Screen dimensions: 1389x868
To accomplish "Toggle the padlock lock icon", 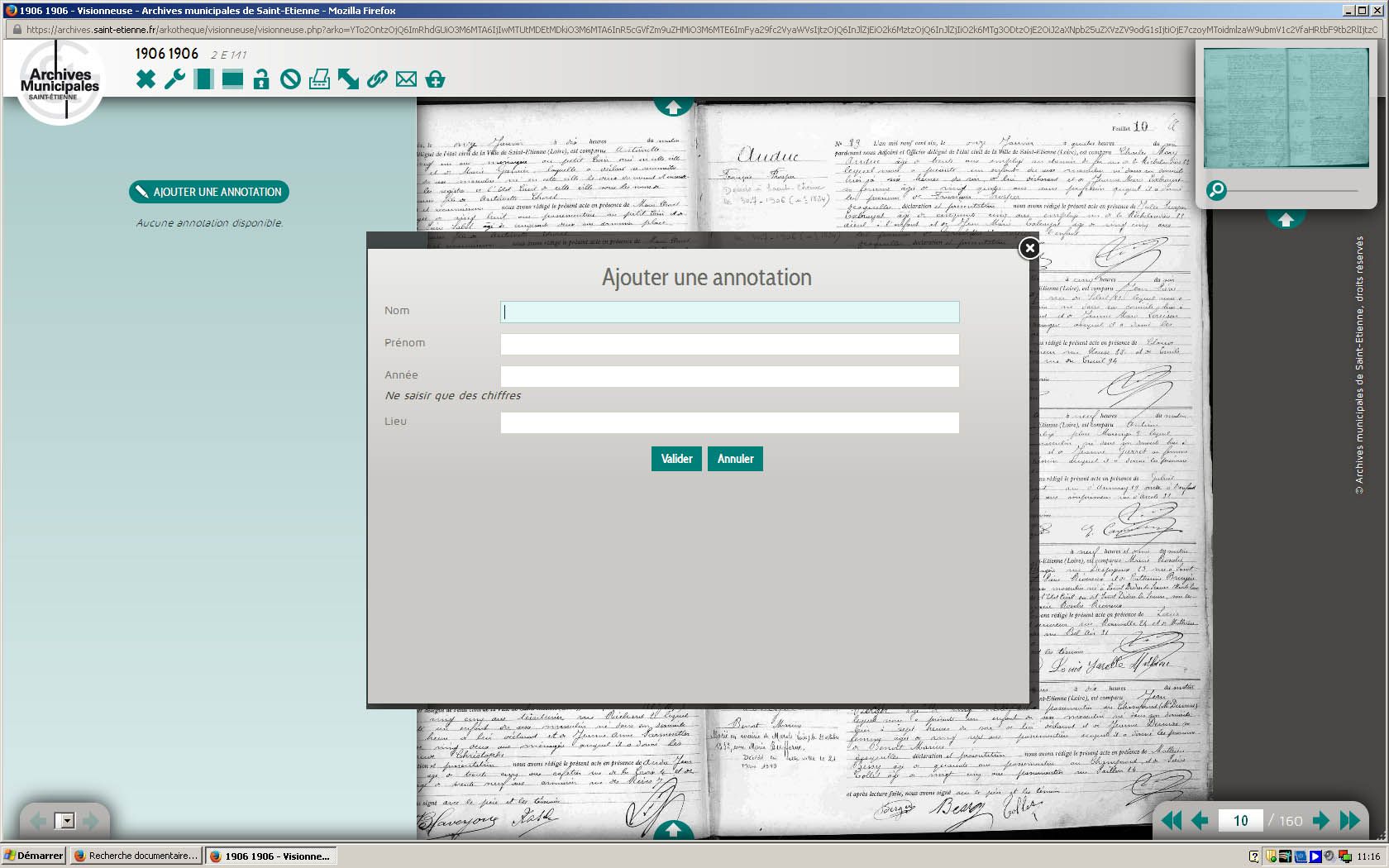I will [x=261, y=79].
